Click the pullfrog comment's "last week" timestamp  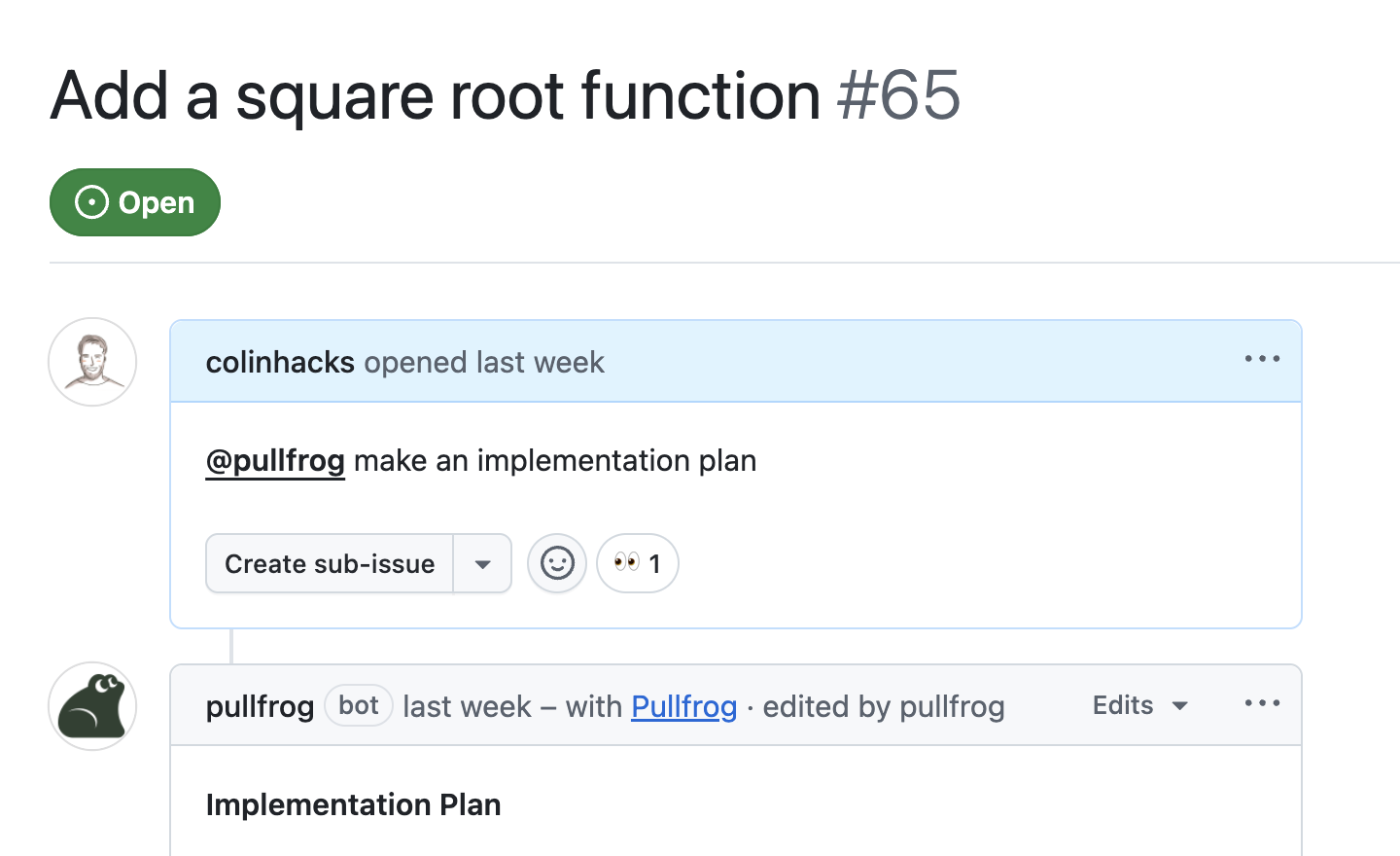click(467, 706)
